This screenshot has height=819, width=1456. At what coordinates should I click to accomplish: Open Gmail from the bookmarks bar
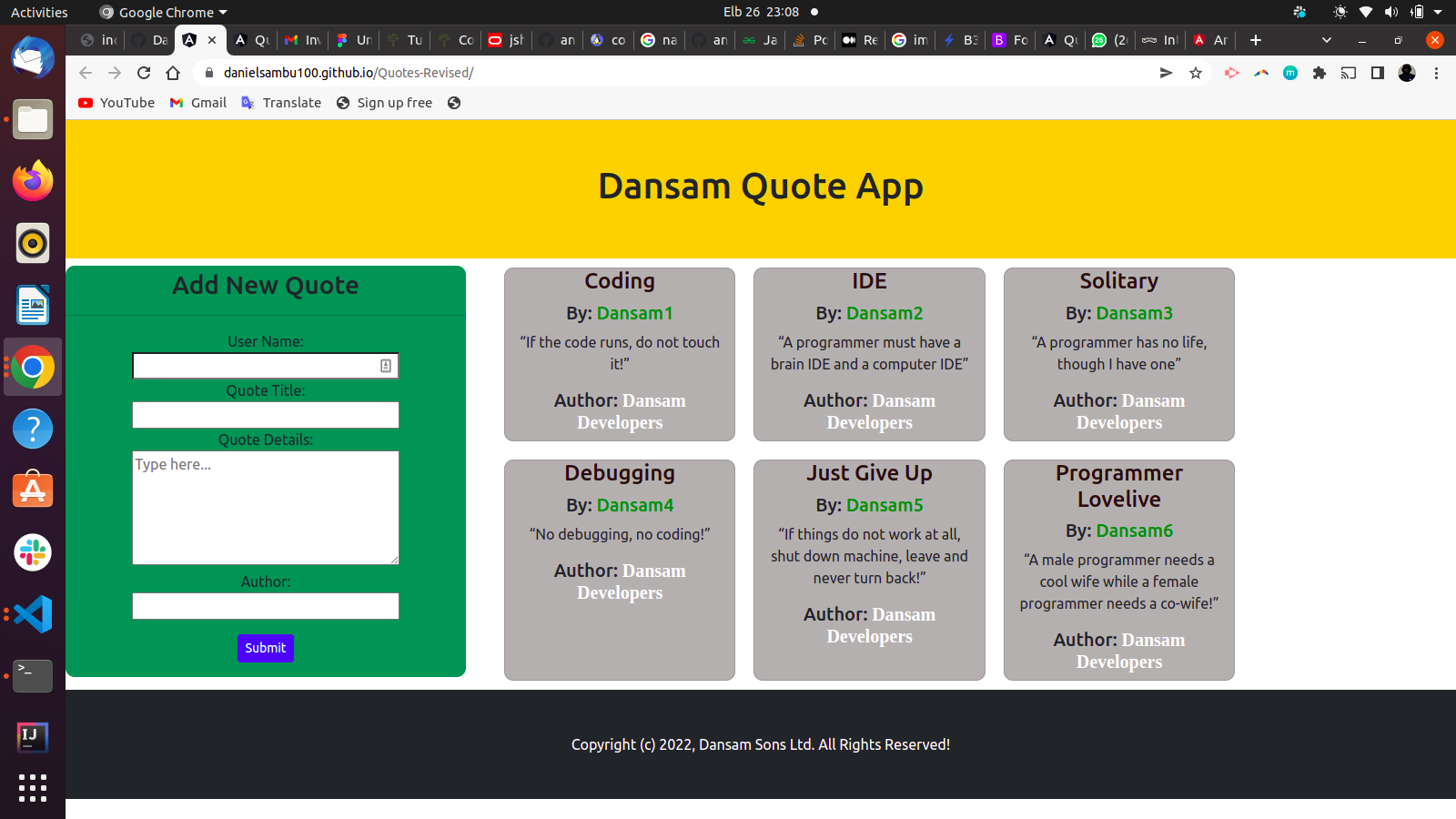click(x=197, y=102)
